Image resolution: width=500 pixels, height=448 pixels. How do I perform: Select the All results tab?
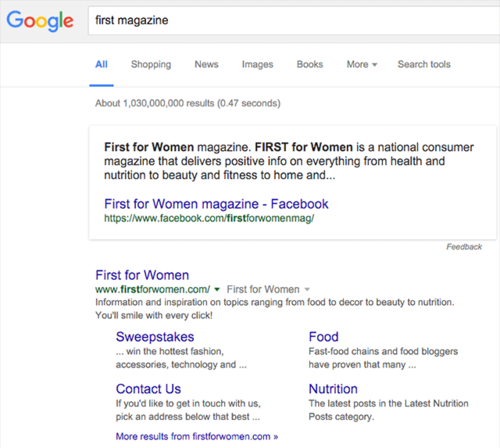pos(101,64)
